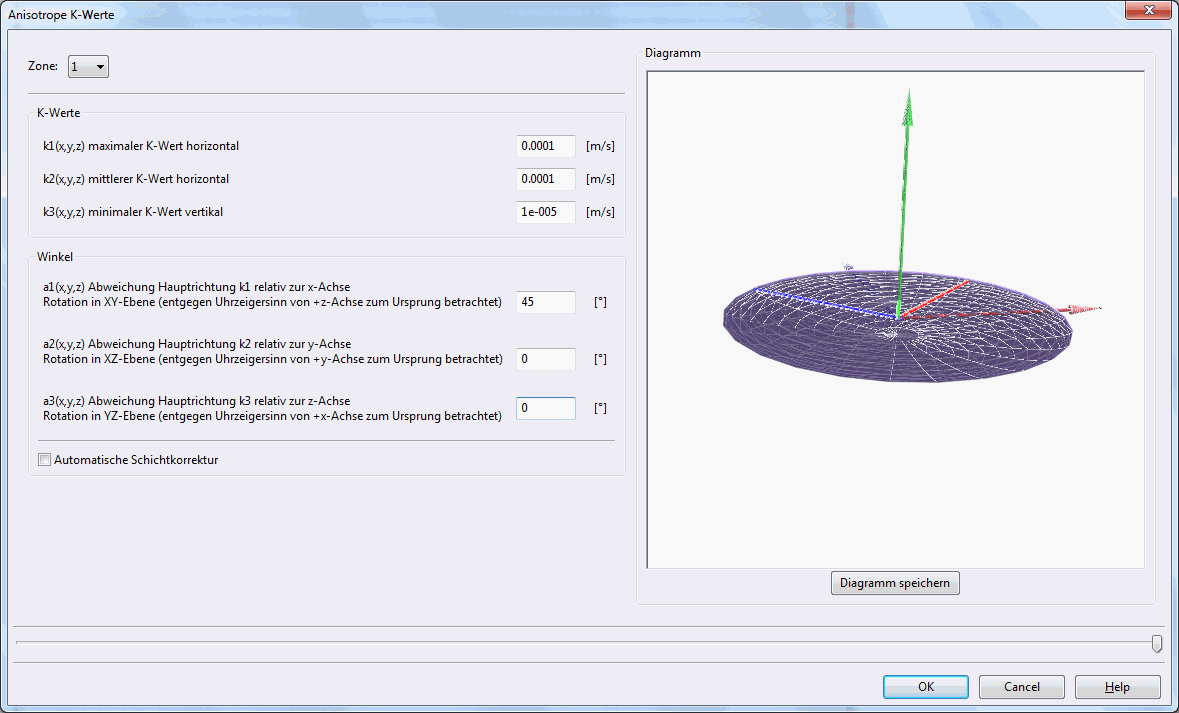The width and height of the screenshot is (1179, 713).
Task: Open the Zone dropdown
Action: click(x=88, y=67)
